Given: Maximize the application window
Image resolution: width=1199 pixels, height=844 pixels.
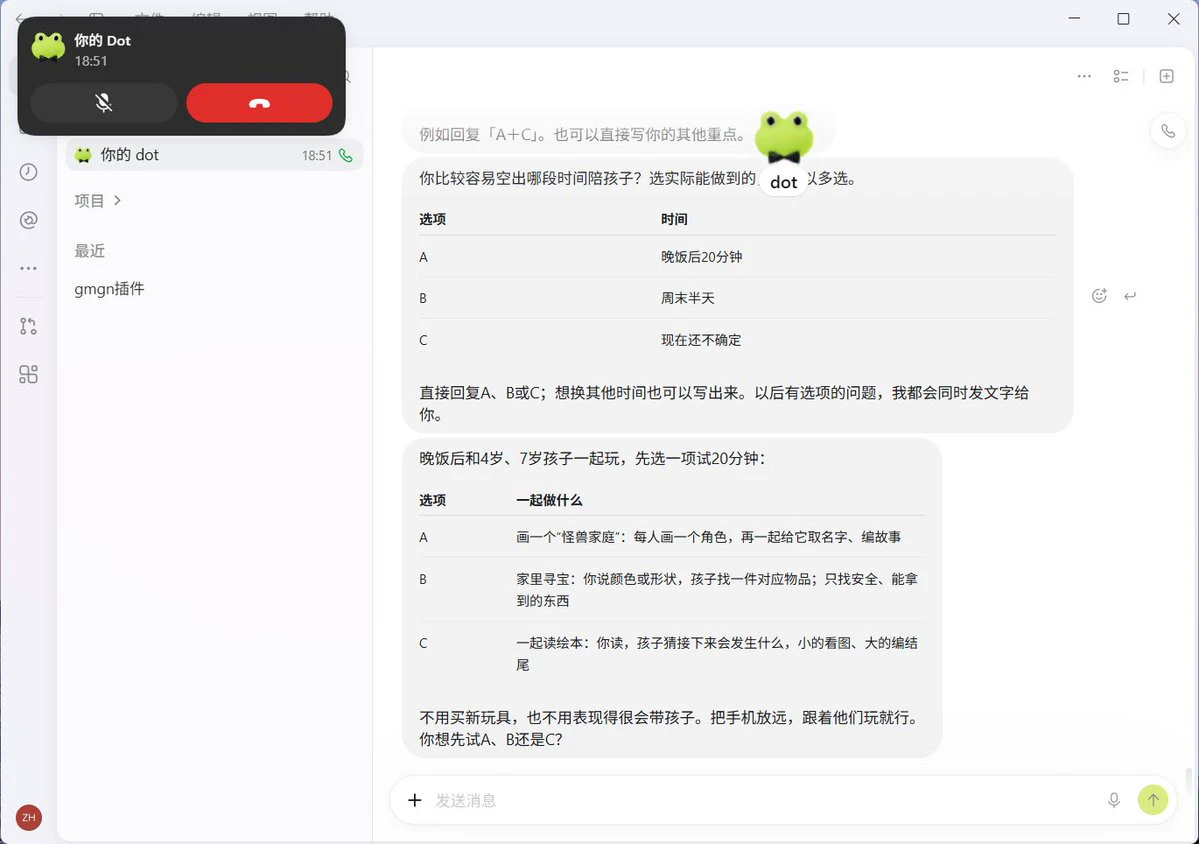Looking at the screenshot, I should (1123, 19).
